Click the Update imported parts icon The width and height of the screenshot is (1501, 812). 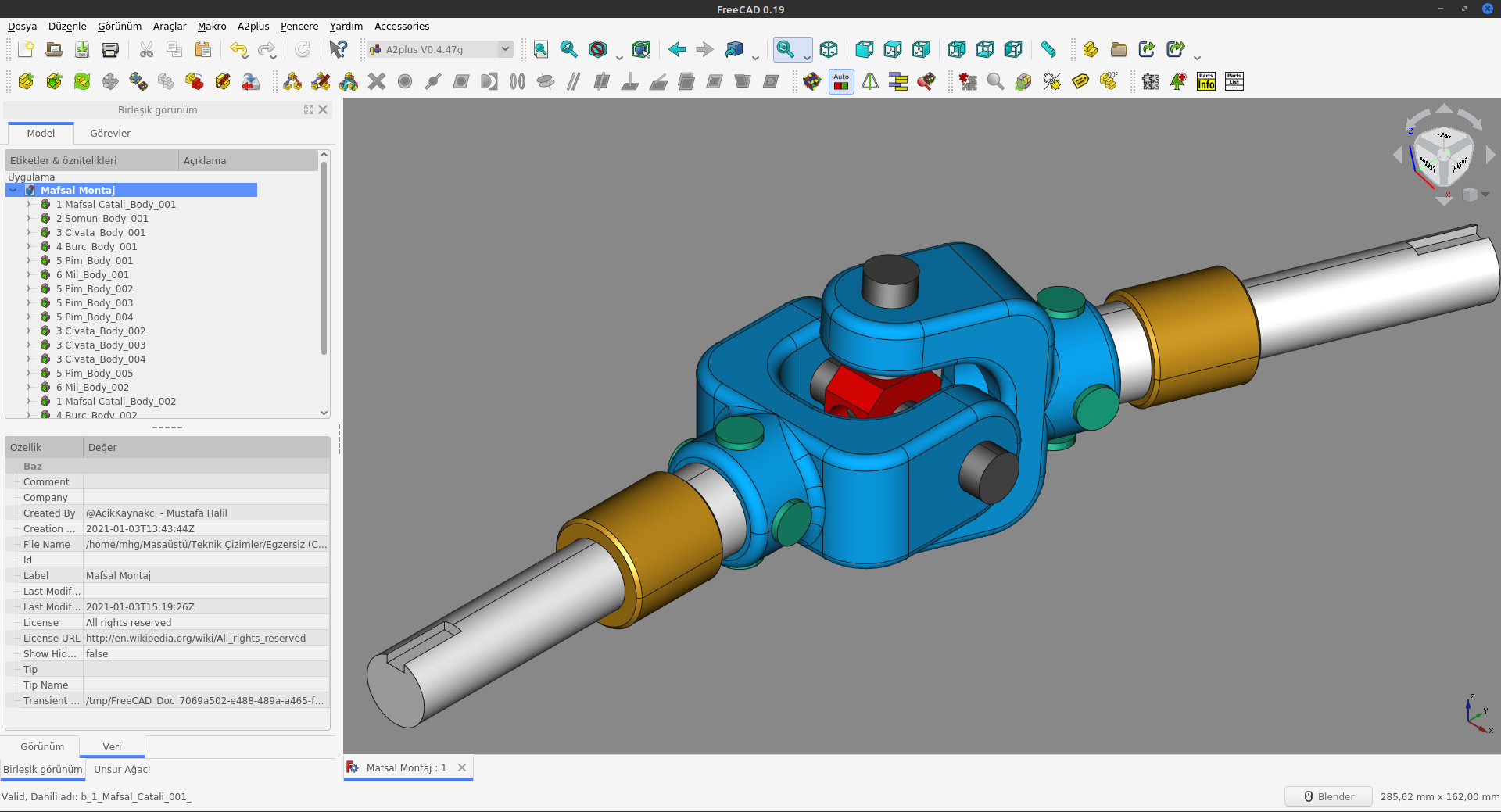coord(82,81)
